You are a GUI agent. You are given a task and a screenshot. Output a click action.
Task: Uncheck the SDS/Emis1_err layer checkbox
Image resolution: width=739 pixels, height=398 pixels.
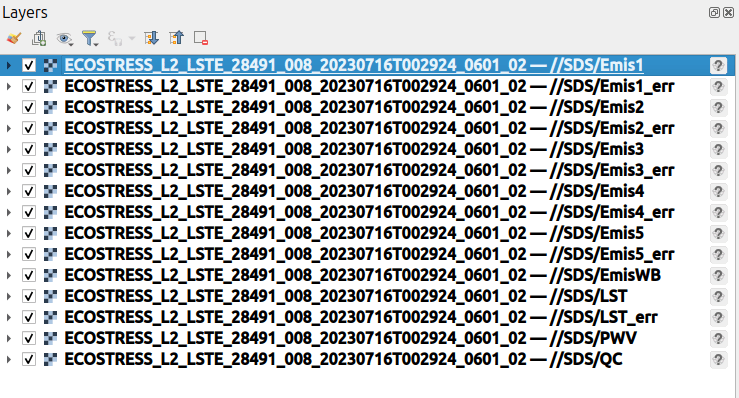coord(29,86)
